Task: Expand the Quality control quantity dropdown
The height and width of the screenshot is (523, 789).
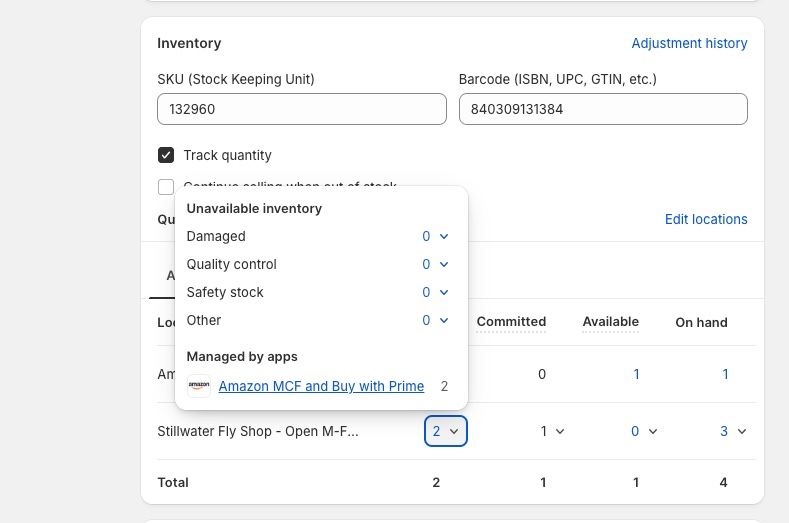Action: (x=435, y=265)
